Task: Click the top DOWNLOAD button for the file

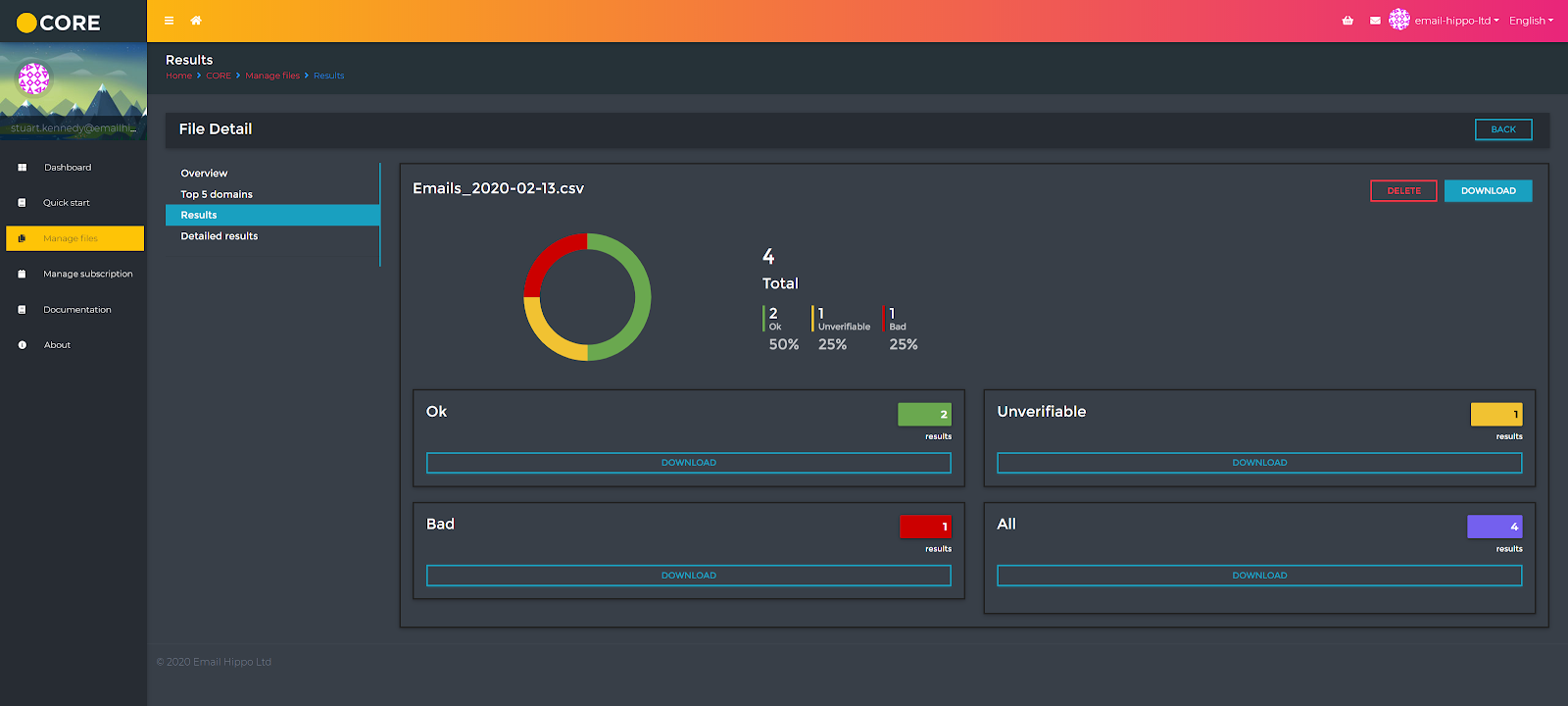Action: pos(1488,191)
